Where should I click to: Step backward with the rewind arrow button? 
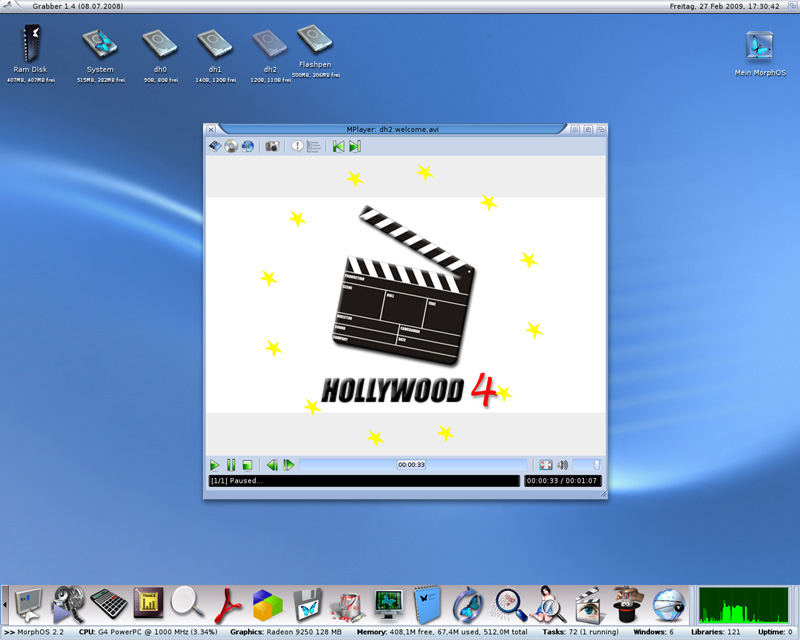pyautogui.click(x=272, y=465)
